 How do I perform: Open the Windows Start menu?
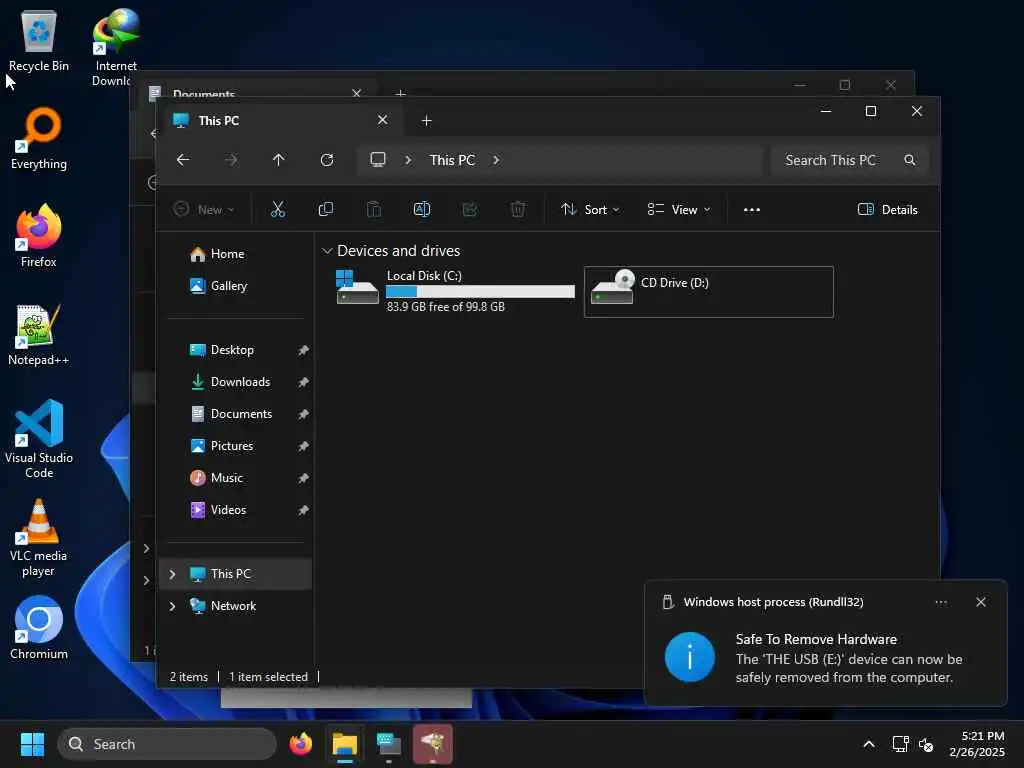coord(32,744)
